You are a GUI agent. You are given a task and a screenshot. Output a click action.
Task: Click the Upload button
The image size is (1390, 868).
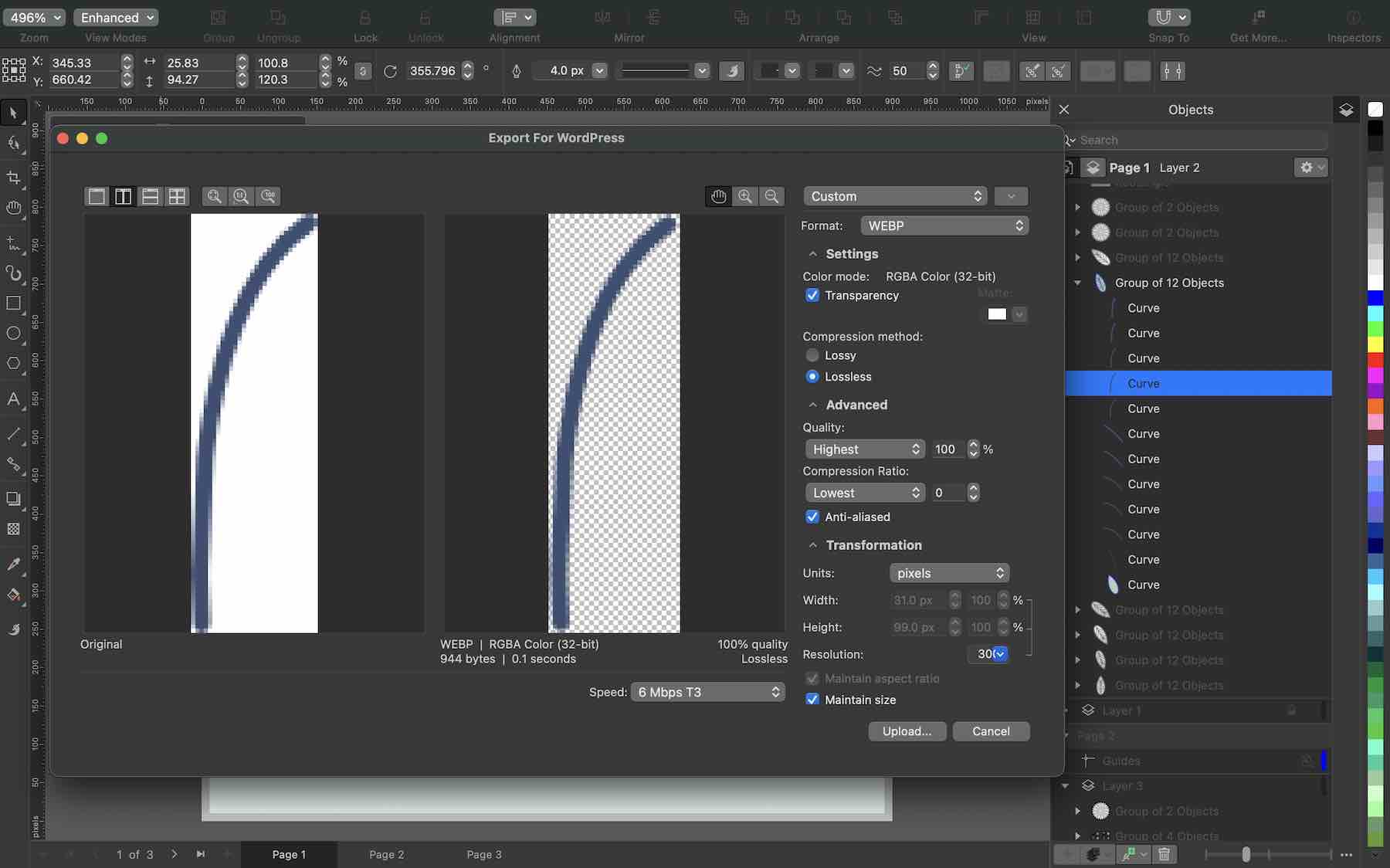[x=907, y=731]
